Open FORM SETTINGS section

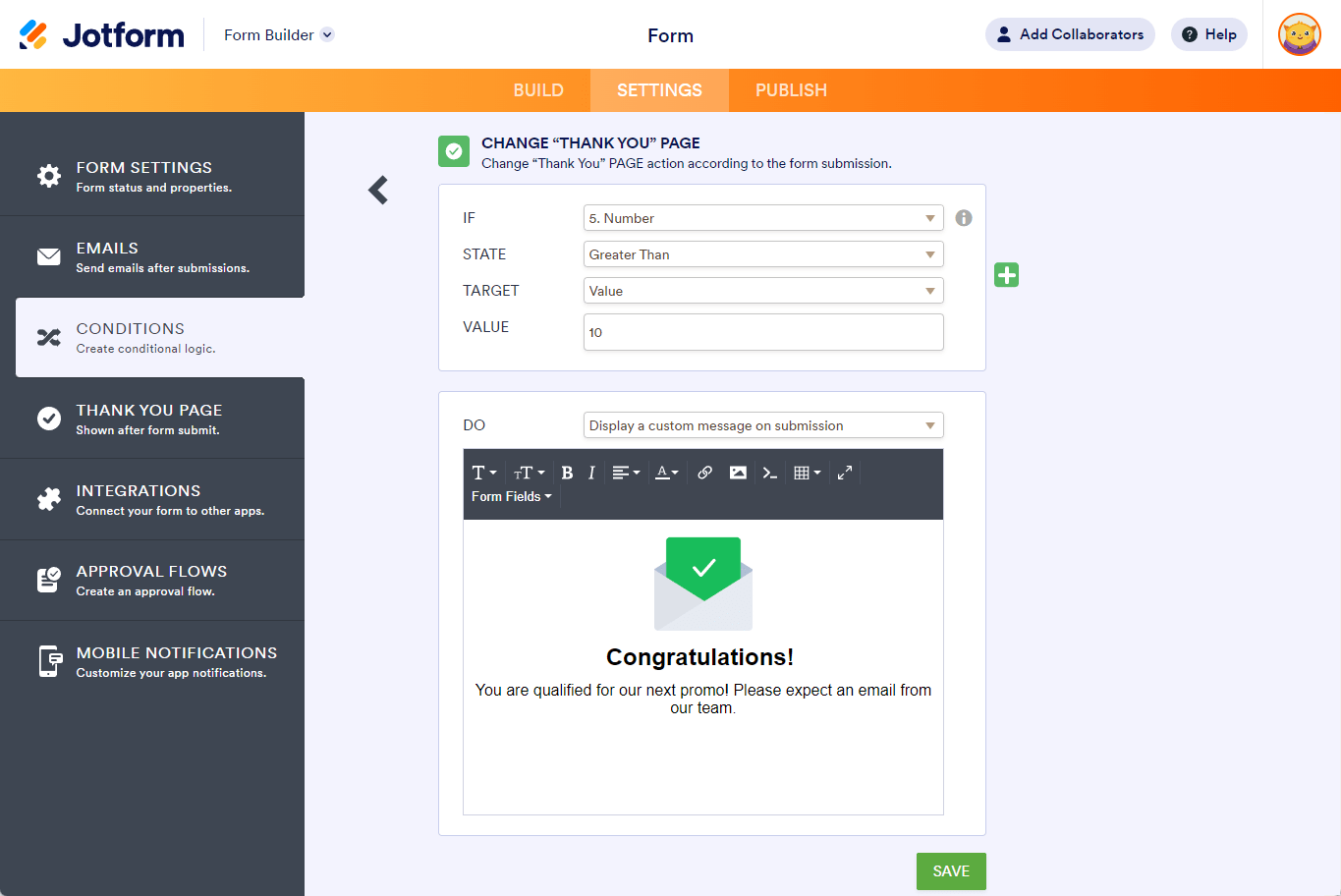point(152,176)
